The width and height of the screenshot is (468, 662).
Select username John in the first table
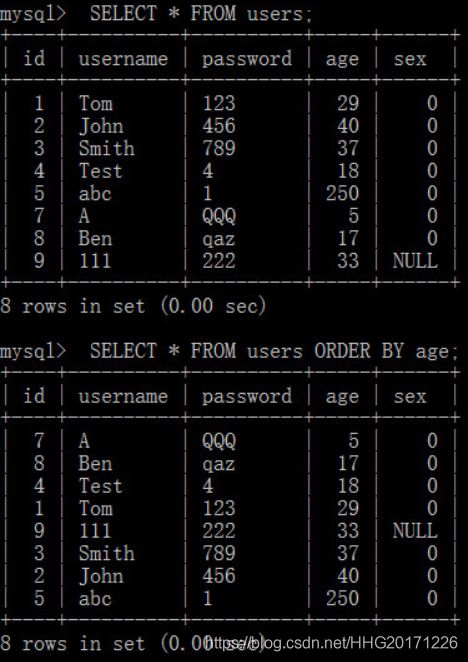pos(101,126)
